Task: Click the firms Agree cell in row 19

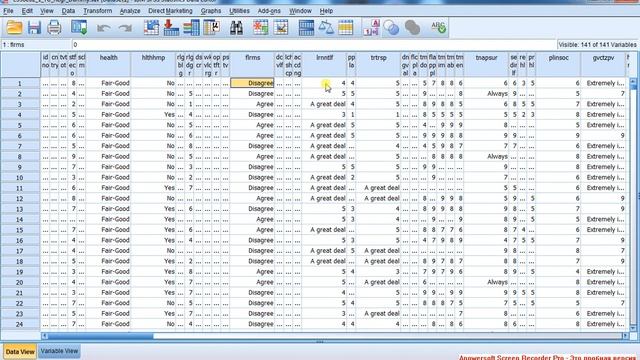Action: click(252, 271)
